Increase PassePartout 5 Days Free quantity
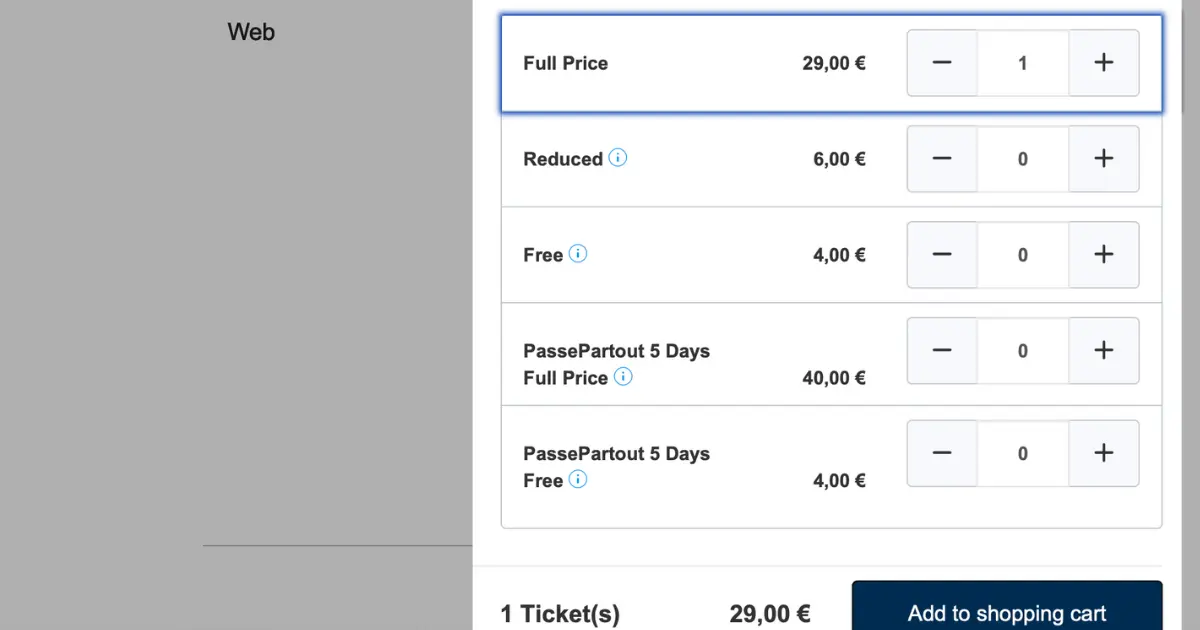The width and height of the screenshot is (1200, 630). point(1104,454)
